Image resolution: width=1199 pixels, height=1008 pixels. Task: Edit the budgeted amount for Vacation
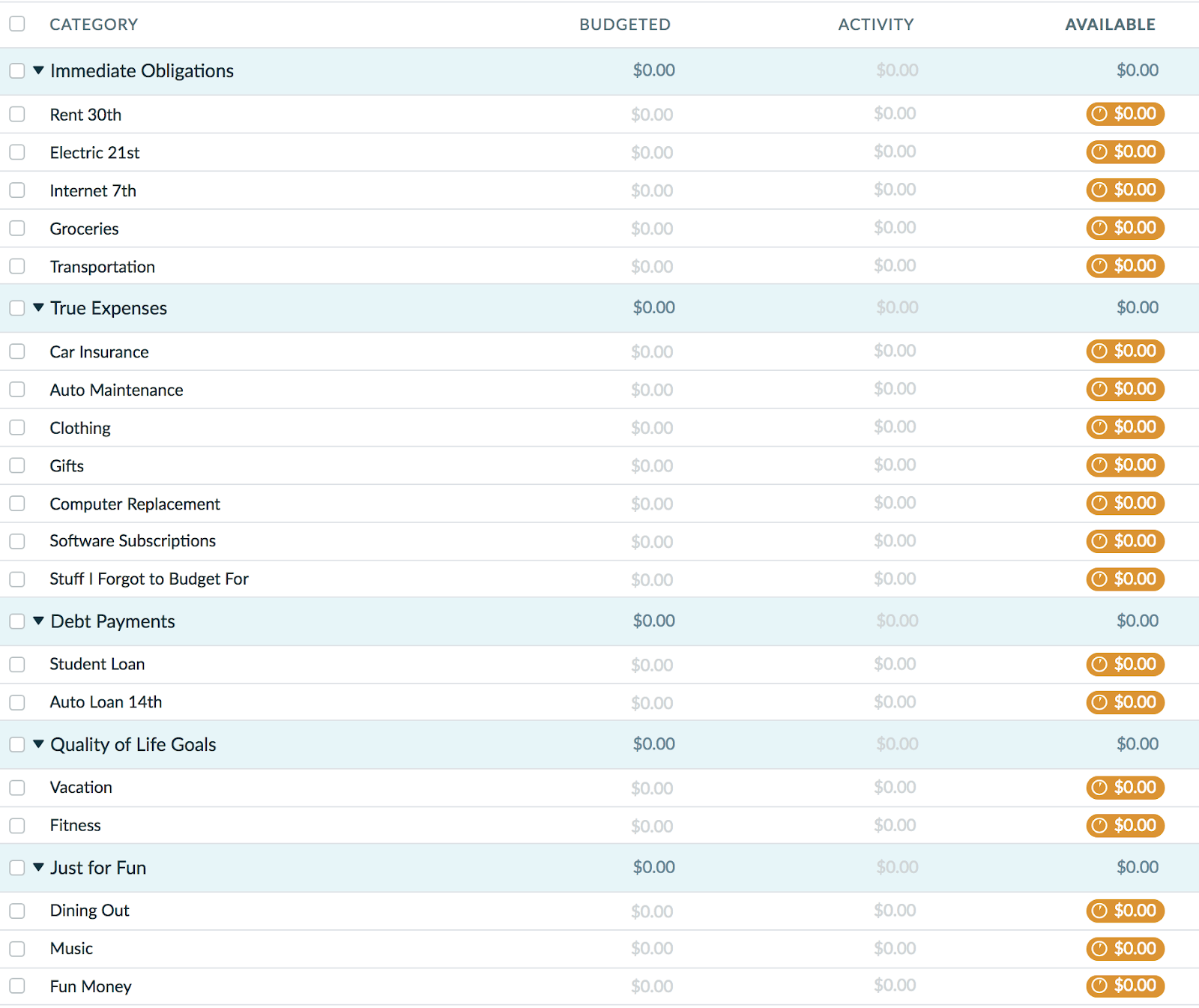click(x=652, y=788)
